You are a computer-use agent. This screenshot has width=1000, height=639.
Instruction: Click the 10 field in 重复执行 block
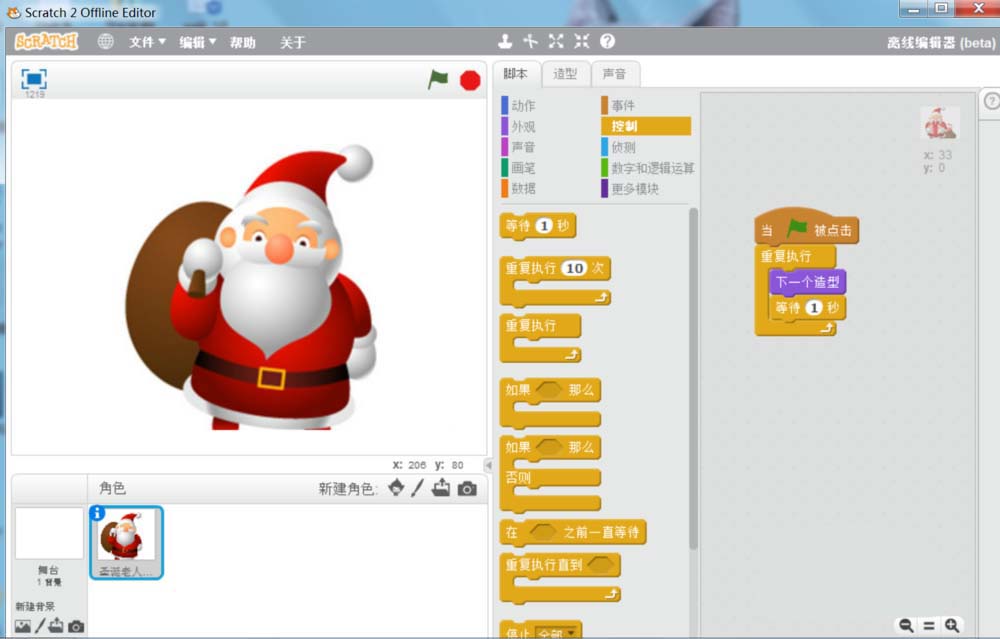pos(573,269)
